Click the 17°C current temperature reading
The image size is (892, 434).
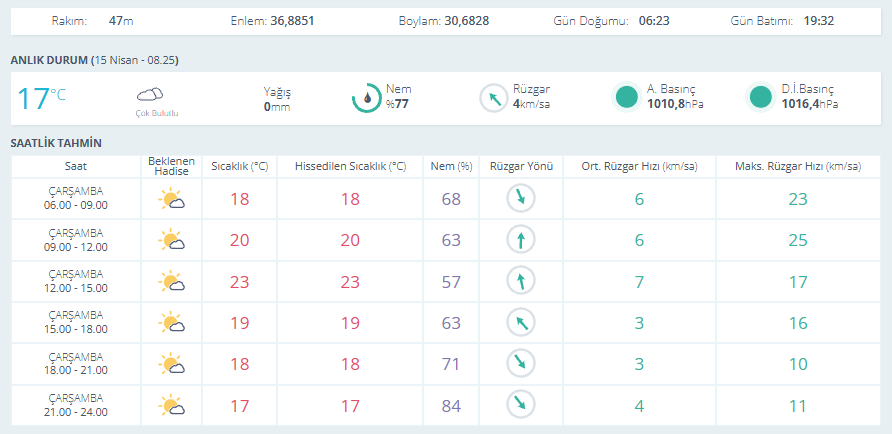point(40,98)
